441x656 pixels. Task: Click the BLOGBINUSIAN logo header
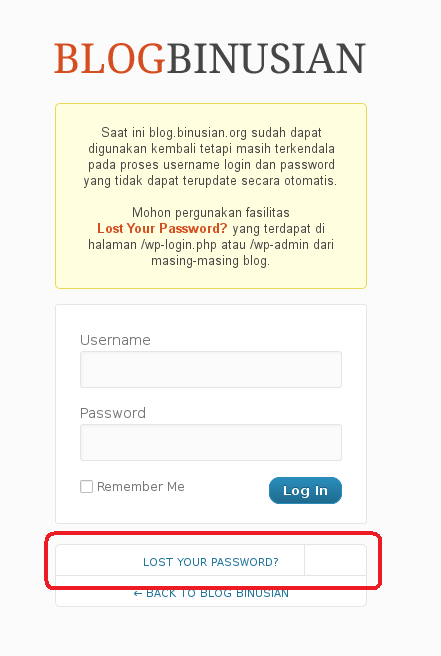click(210, 58)
